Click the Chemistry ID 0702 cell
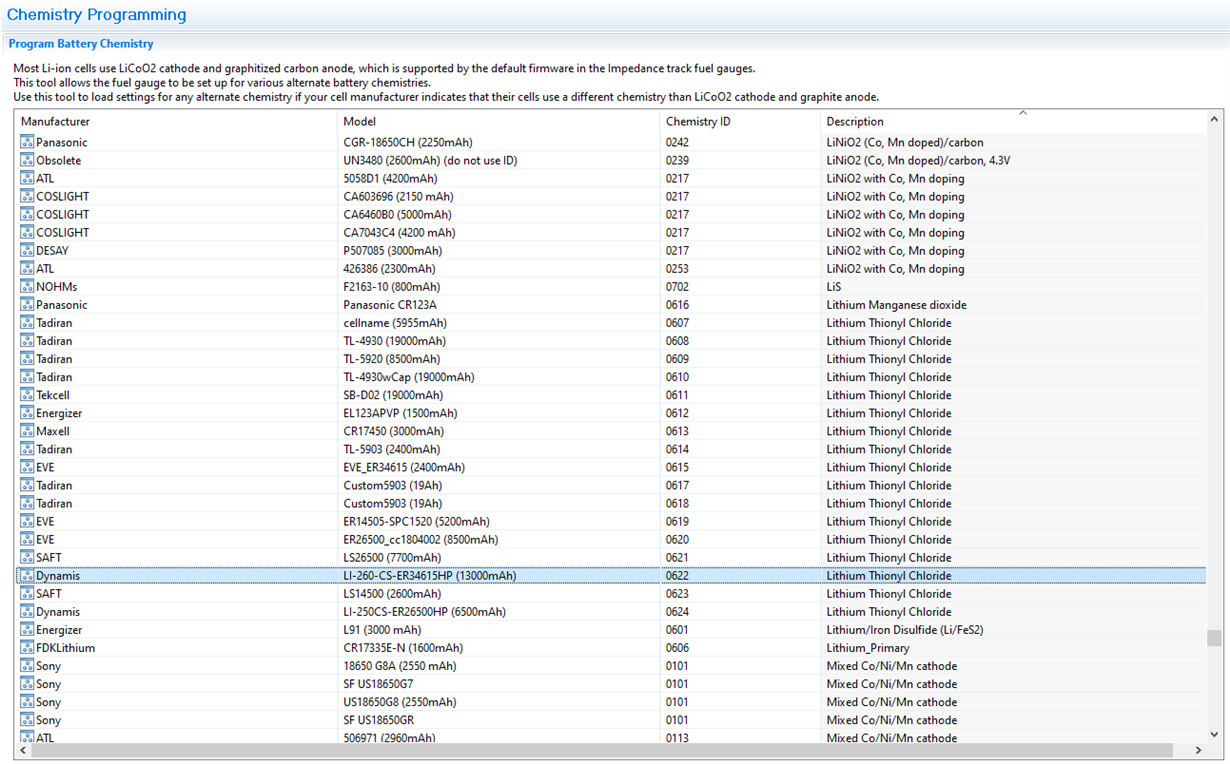 click(677, 286)
